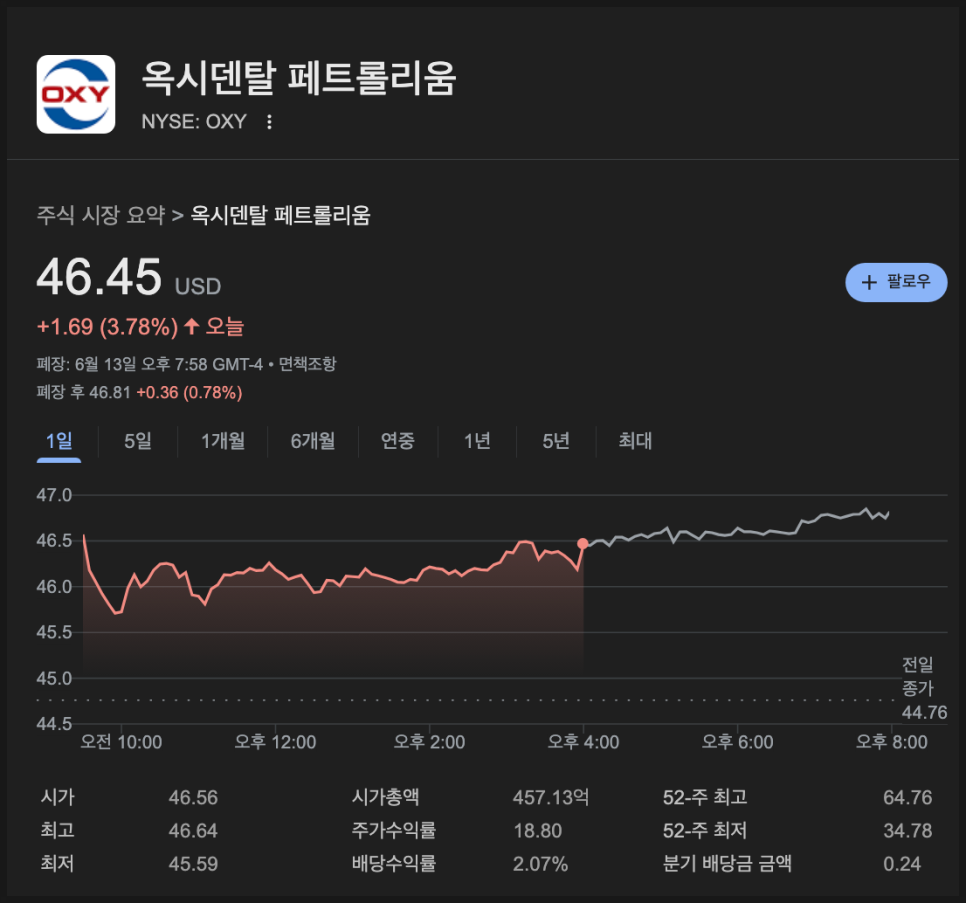Click the NYSE: OXY ticker text
The height and width of the screenshot is (903, 966).
coord(194,122)
